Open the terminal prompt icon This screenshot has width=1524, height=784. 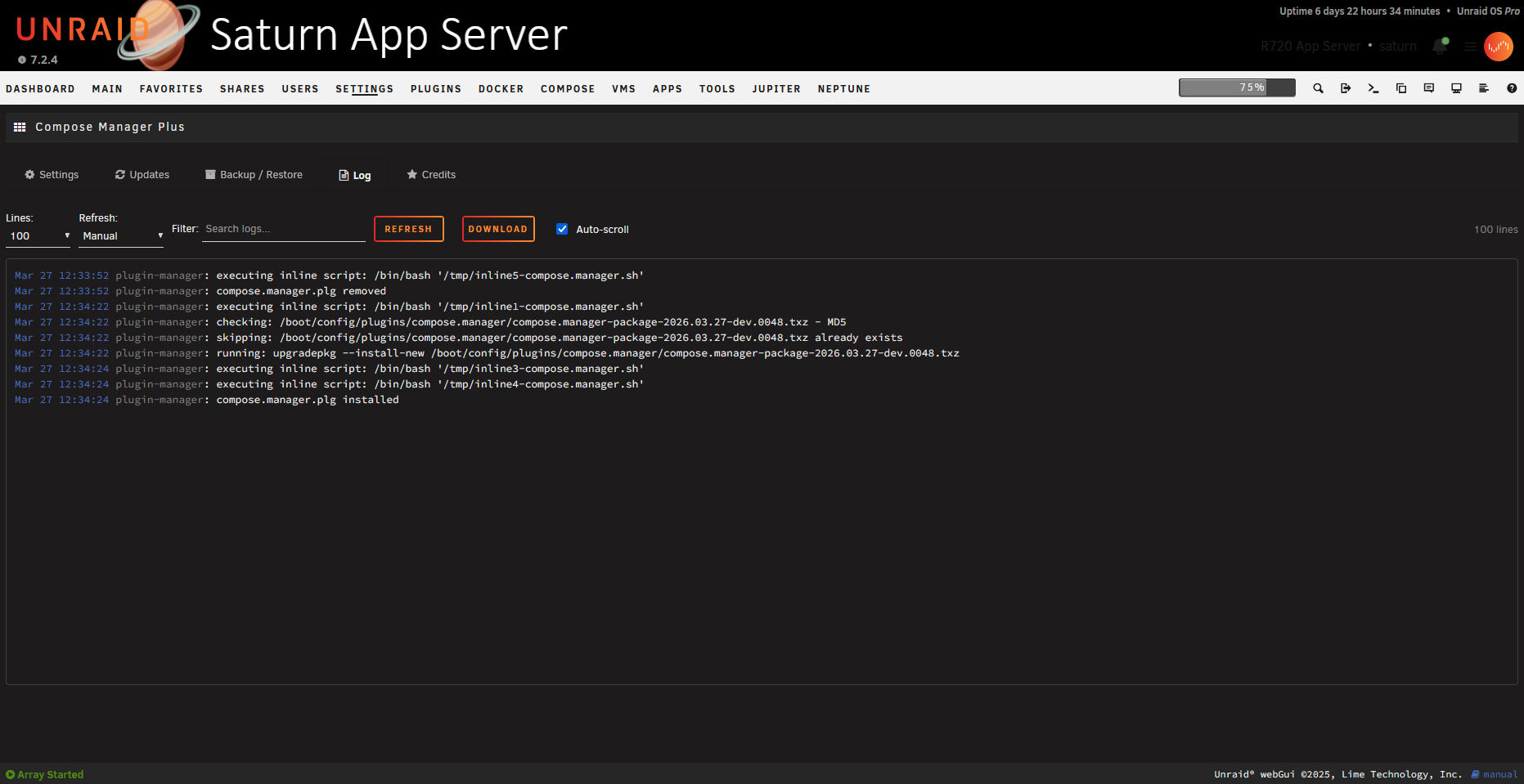click(x=1373, y=88)
